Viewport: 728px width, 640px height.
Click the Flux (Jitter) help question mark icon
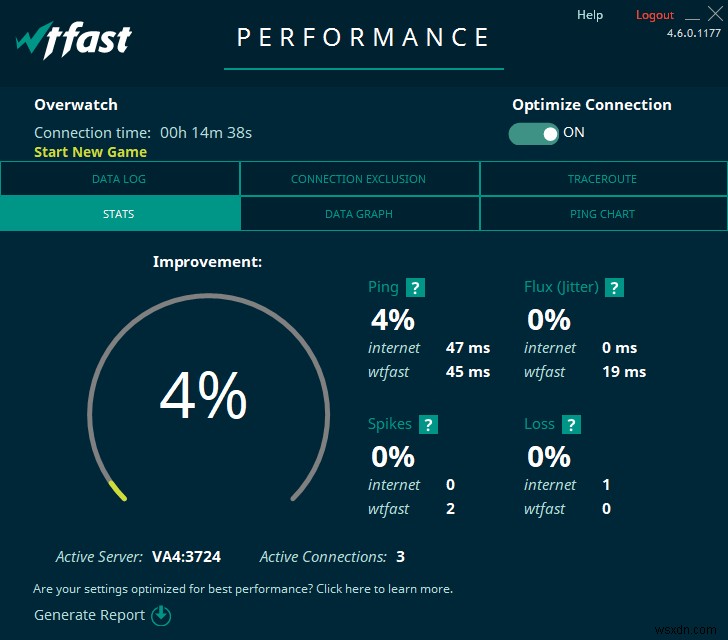click(x=614, y=288)
